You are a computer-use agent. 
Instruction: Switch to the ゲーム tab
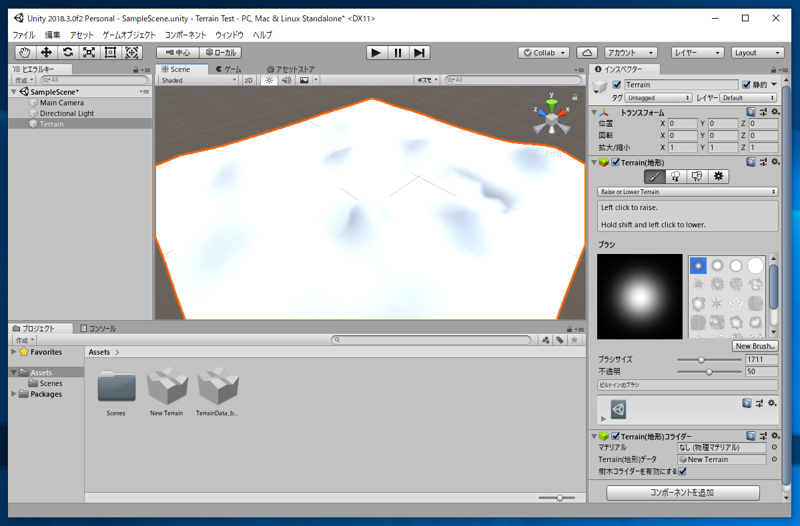pyautogui.click(x=229, y=69)
